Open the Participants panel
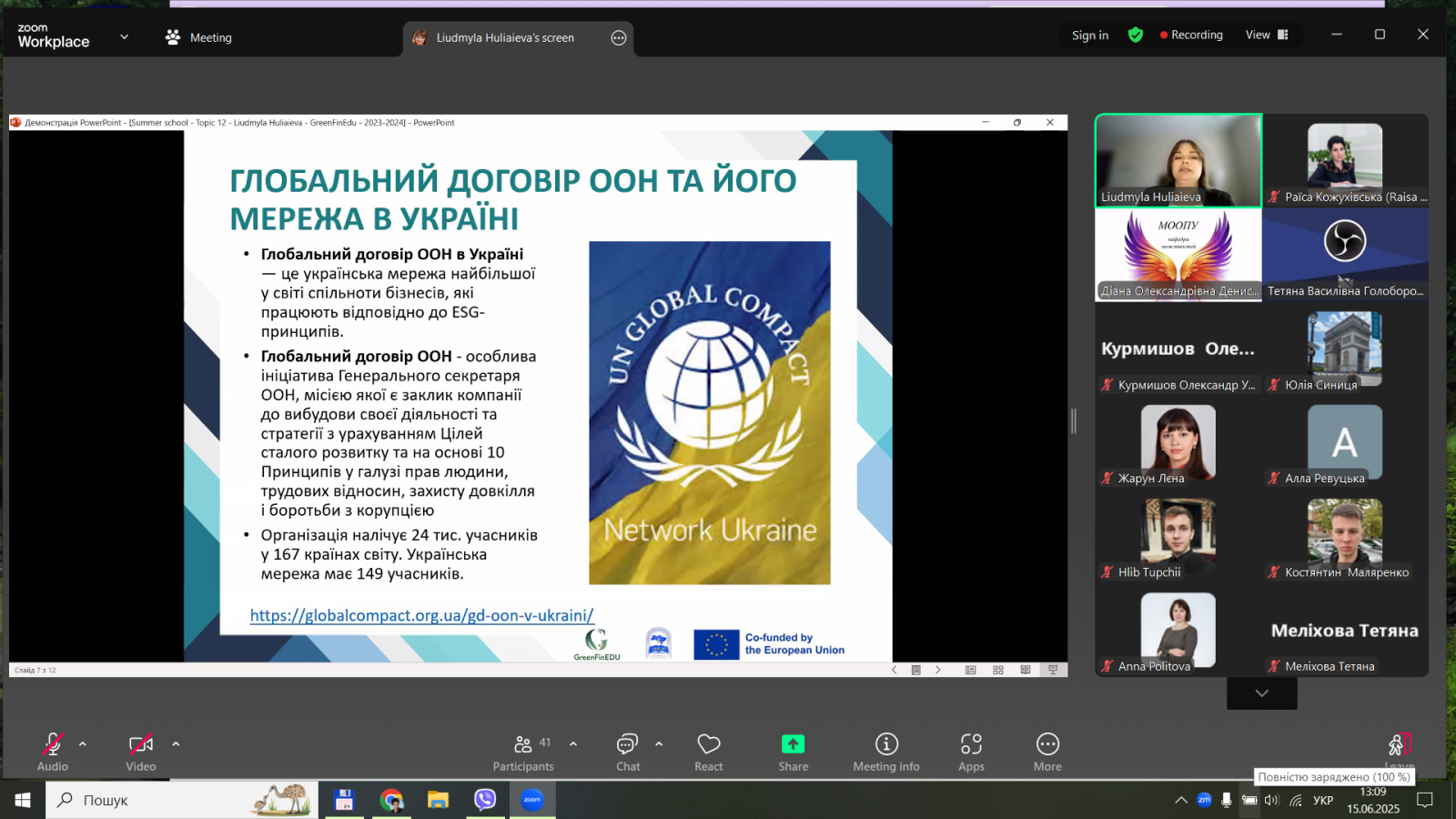The height and width of the screenshot is (819, 1456). [523, 753]
